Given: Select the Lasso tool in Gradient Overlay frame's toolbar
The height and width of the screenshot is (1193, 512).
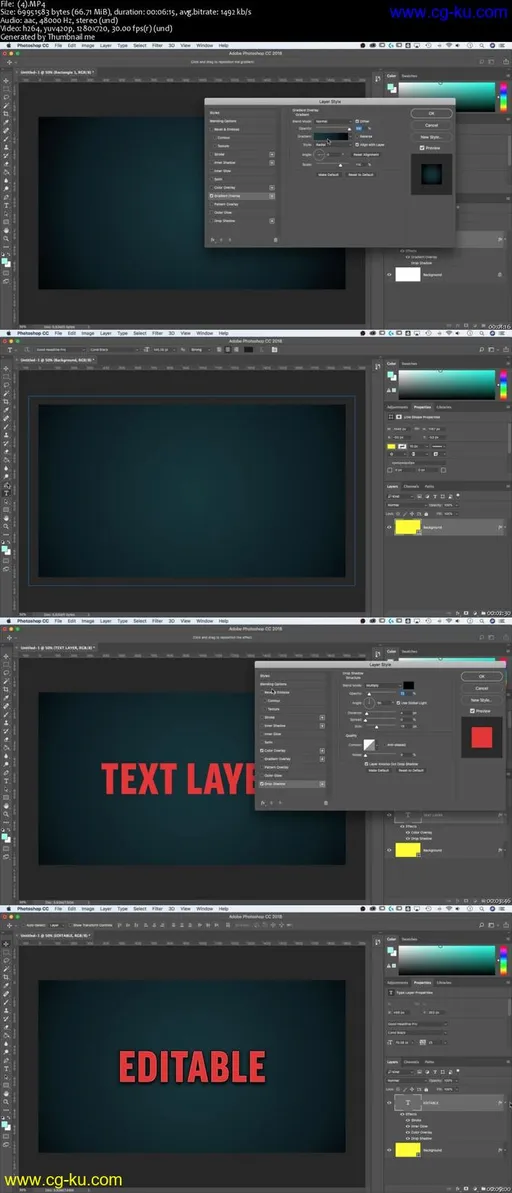Looking at the screenshot, I should click(7, 97).
